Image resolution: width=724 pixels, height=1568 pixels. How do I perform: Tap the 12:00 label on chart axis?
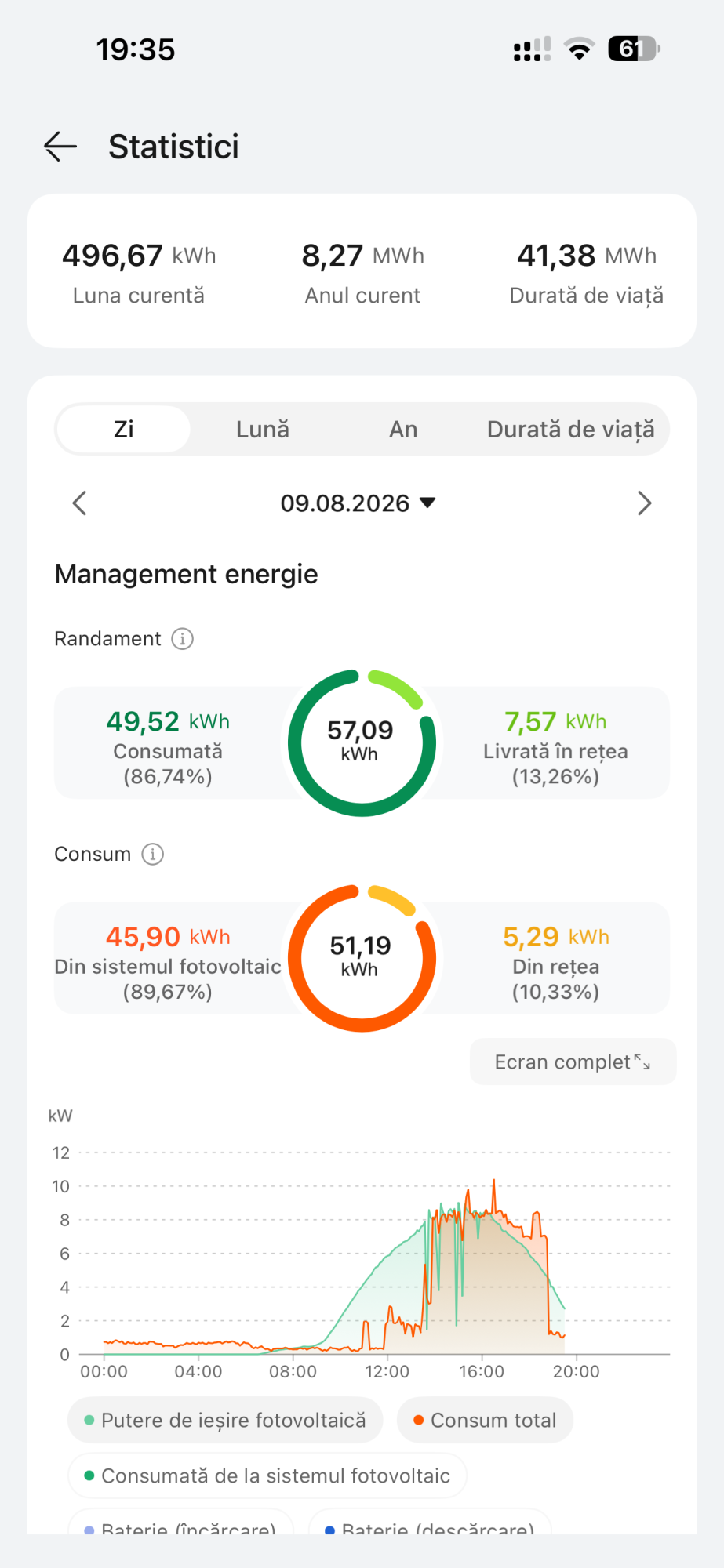point(387,1372)
